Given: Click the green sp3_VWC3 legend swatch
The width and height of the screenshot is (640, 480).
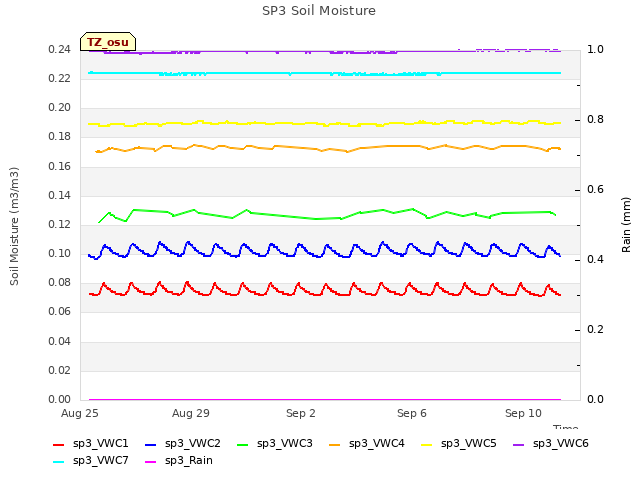Looking at the screenshot, I should point(243,444).
